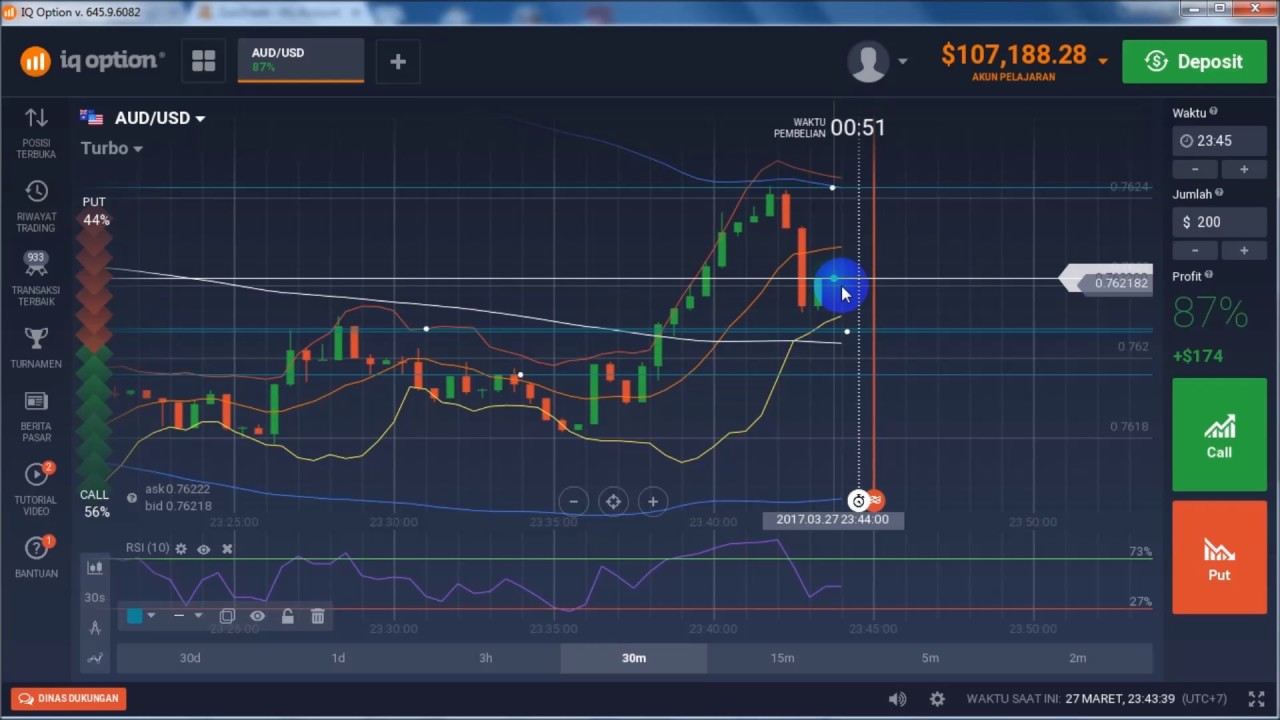
Task: Add a new asset tab with plus
Action: tap(398, 62)
